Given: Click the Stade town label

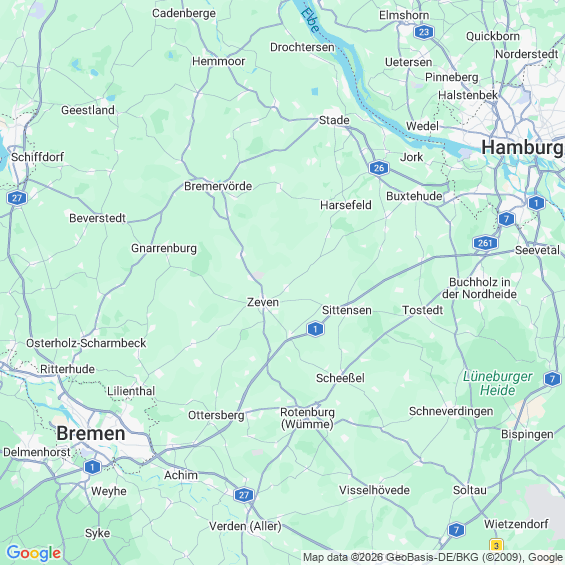Looking at the screenshot, I should pos(334,120).
